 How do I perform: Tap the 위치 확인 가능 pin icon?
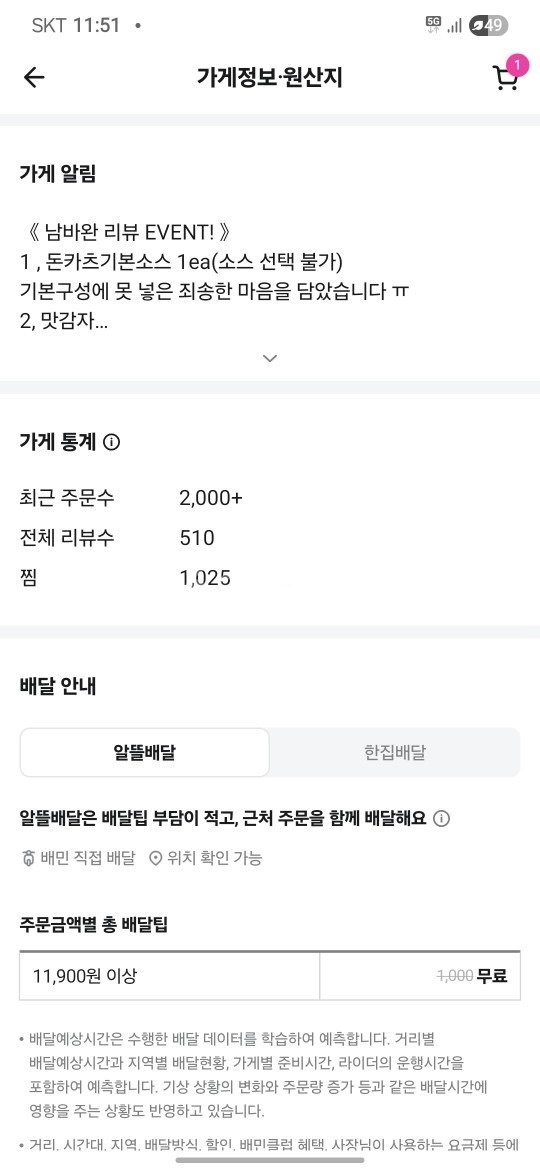(155, 858)
